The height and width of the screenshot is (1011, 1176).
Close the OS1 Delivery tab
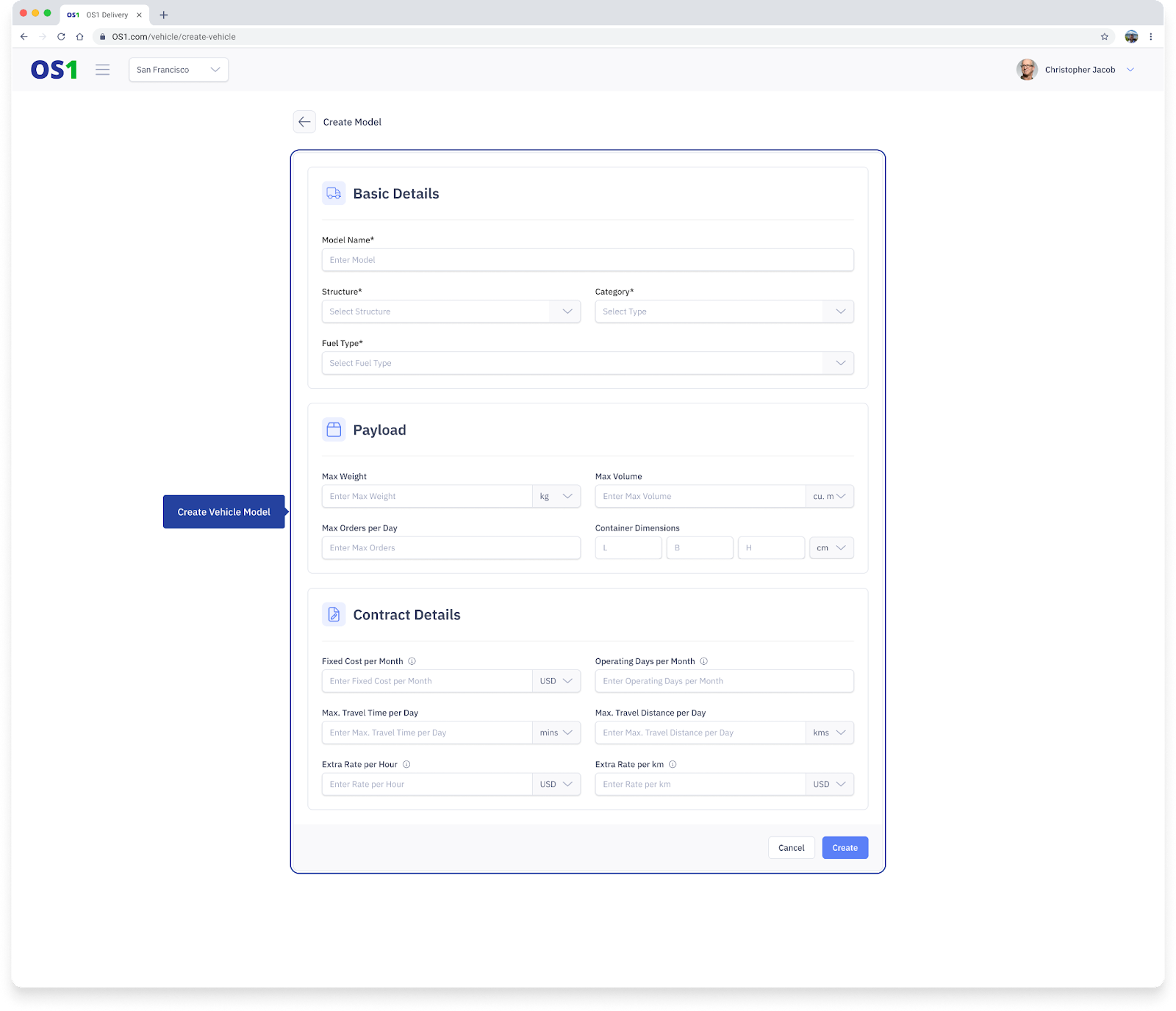coord(139,15)
